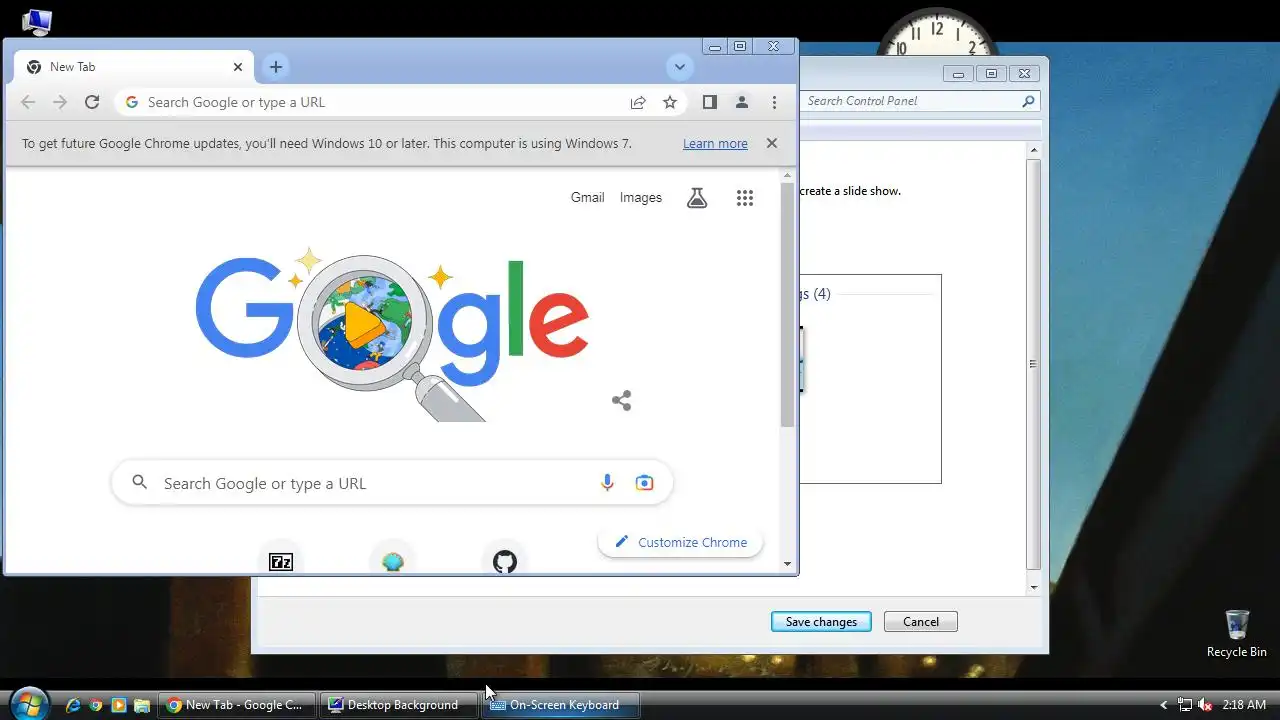Reload the page in Chrome
The image size is (1280, 720).
tap(92, 102)
